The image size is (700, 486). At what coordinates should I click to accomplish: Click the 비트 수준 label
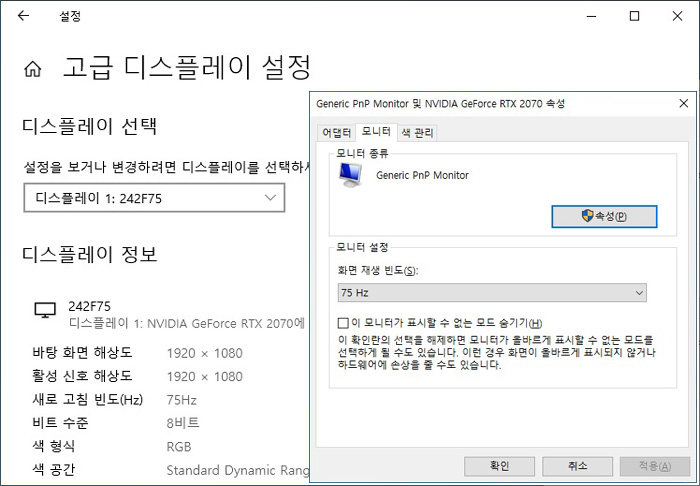pyautogui.click(x=60, y=422)
